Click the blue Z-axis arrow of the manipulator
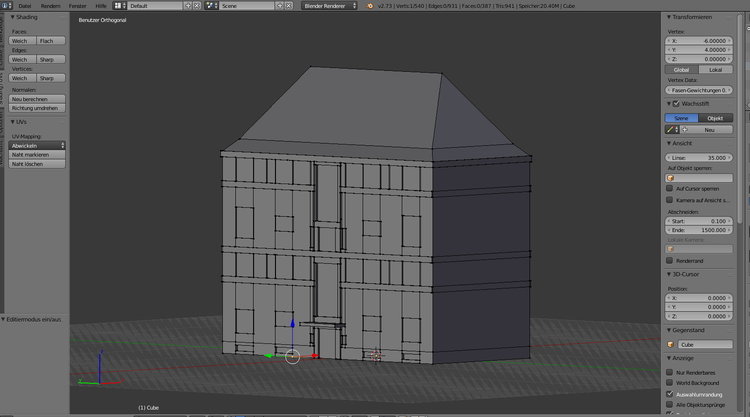Screen dimensions: 750x417 coord(293,325)
